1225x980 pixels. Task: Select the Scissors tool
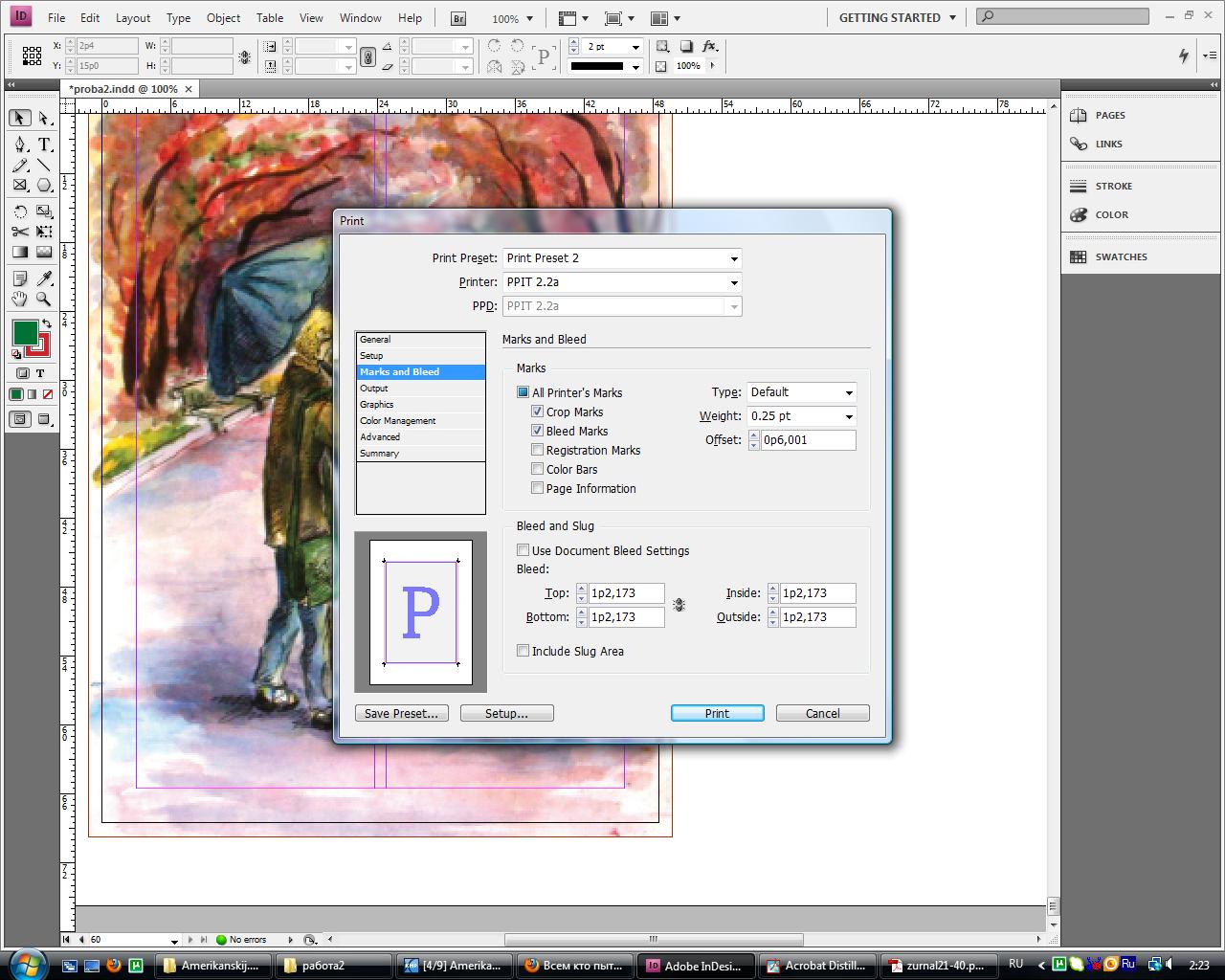pos(20,232)
